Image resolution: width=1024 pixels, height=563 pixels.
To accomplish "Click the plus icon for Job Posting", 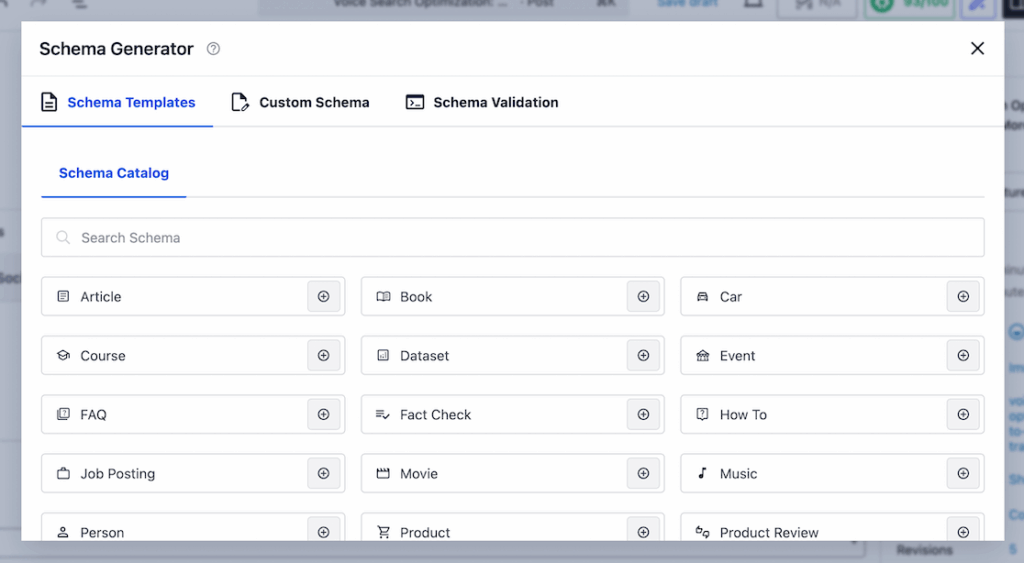I will point(323,474).
